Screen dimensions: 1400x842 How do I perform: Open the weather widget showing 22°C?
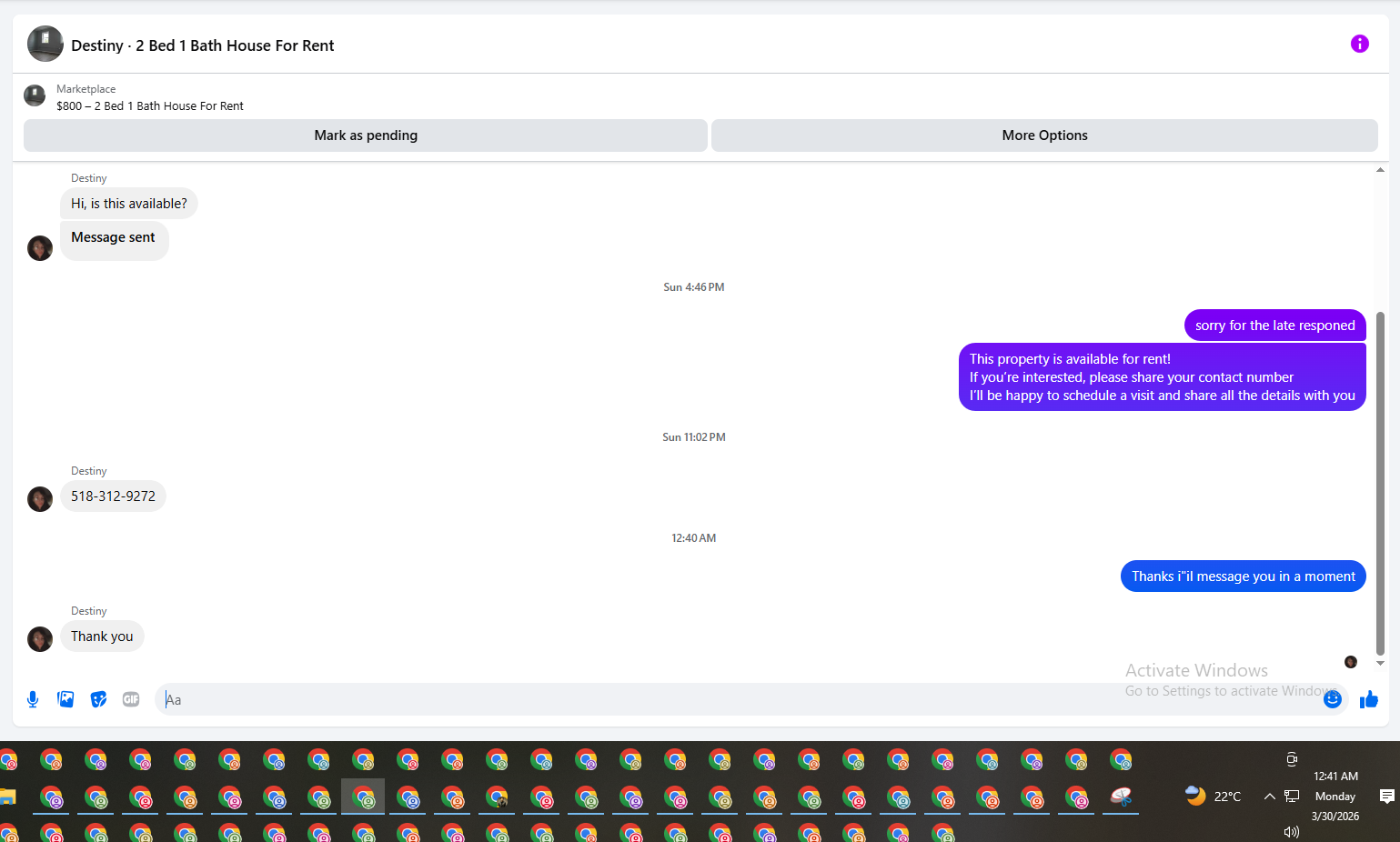(1213, 797)
